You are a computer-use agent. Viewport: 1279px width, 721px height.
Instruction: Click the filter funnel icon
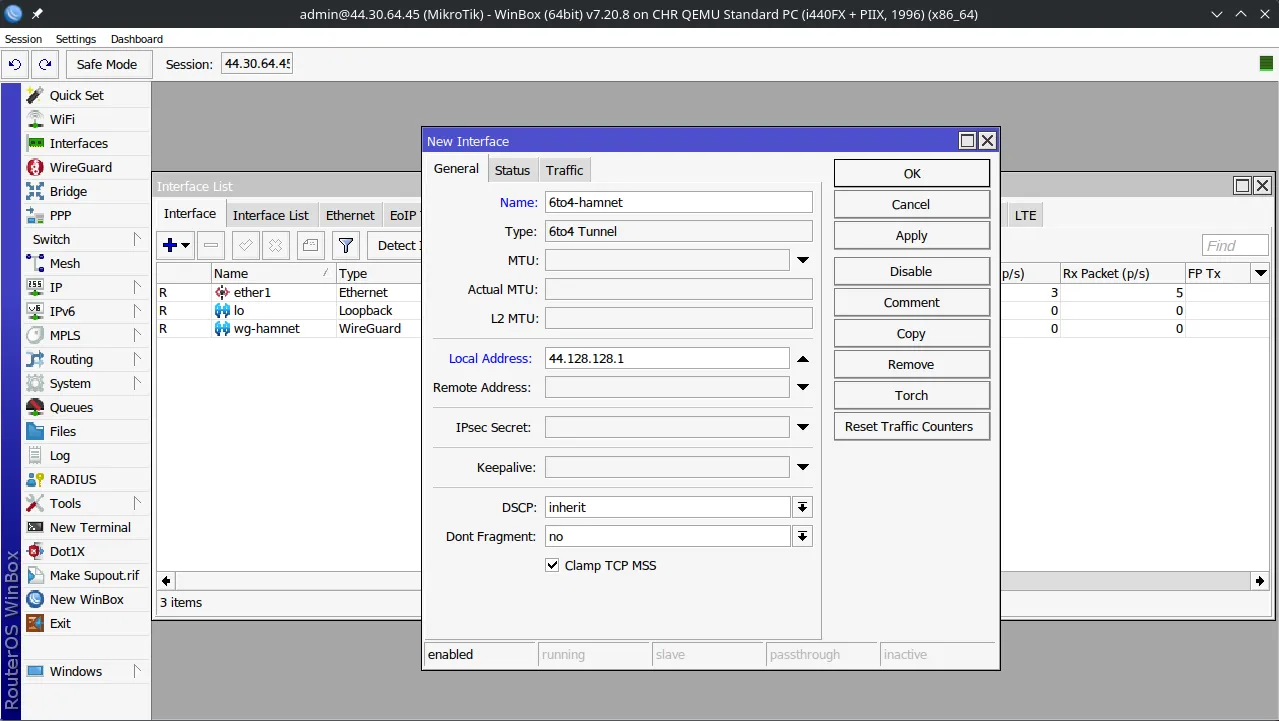[345, 245]
